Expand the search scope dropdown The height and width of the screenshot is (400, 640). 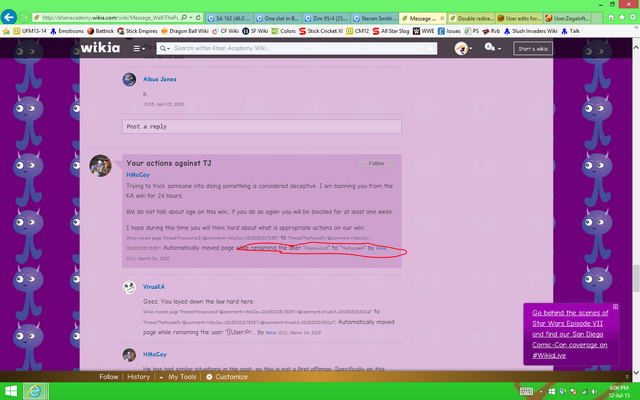click(x=164, y=48)
